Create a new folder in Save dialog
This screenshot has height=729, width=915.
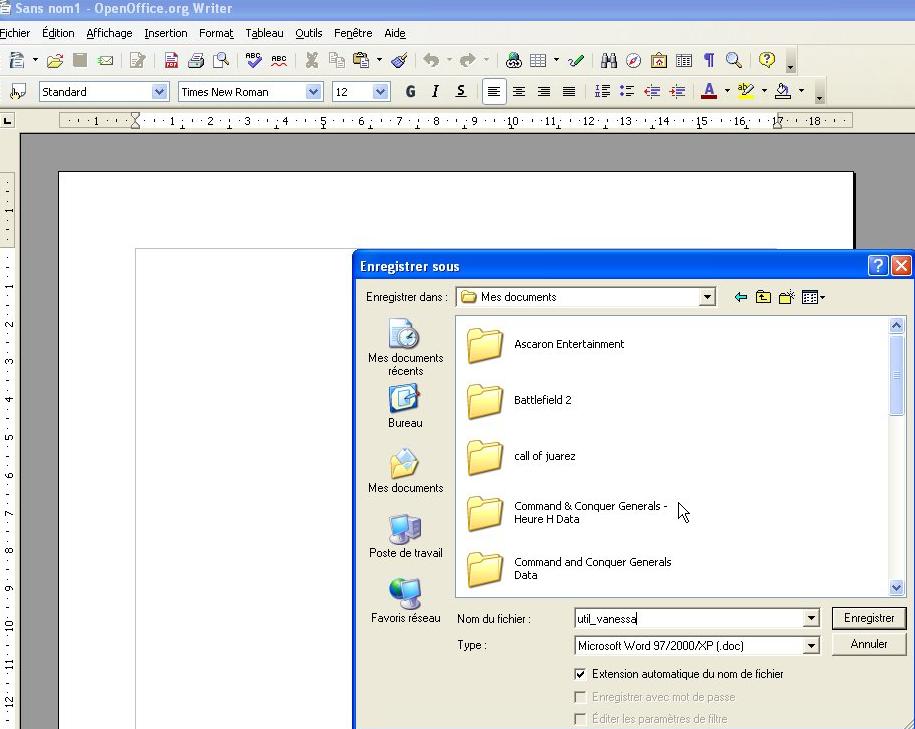coord(787,297)
